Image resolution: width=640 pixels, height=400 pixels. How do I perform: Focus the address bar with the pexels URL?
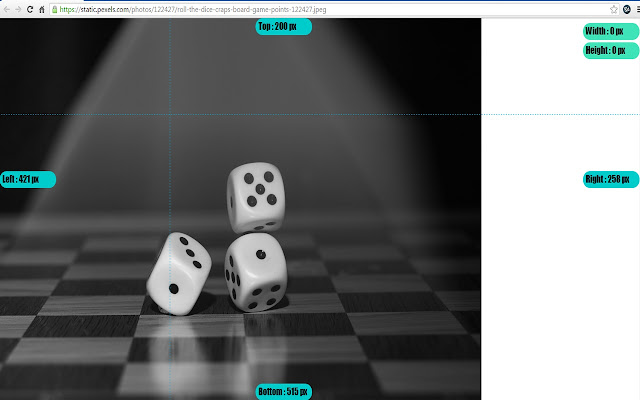pyautogui.click(x=335, y=9)
